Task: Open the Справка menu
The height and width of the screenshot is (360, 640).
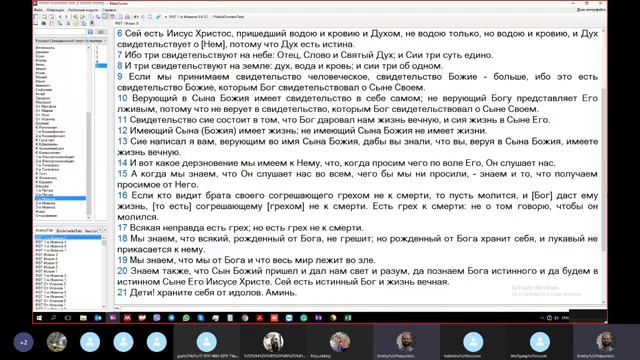Action: [x=109, y=10]
